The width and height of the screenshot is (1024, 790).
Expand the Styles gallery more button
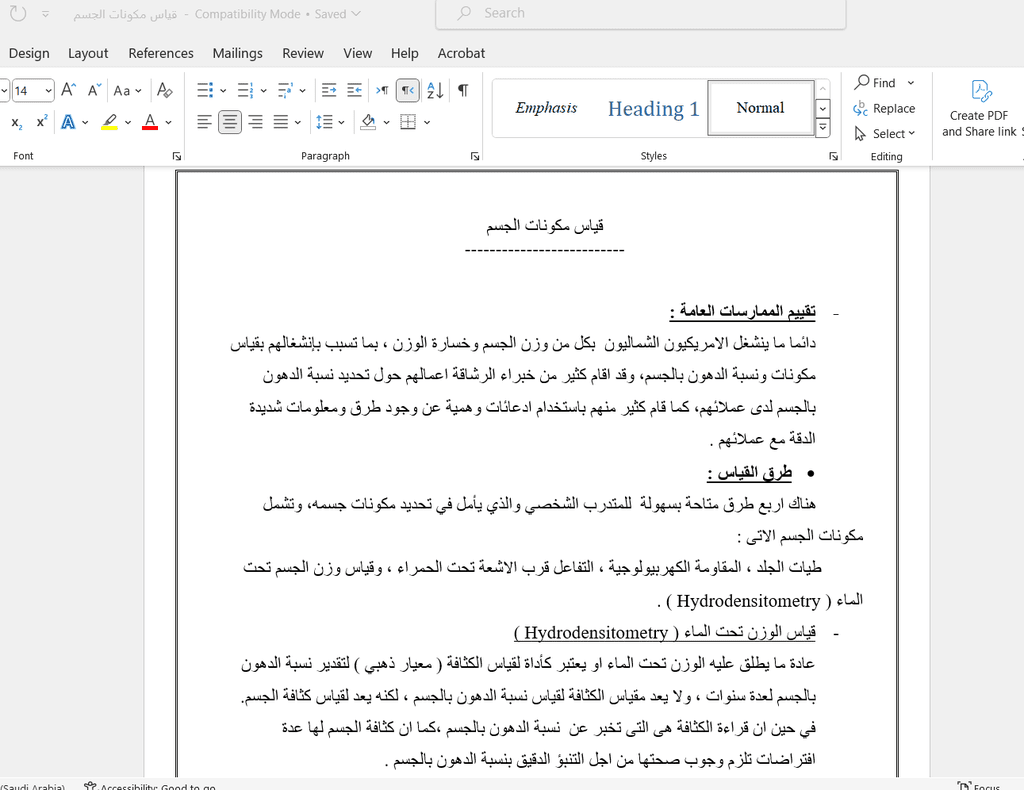tap(823, 127)
